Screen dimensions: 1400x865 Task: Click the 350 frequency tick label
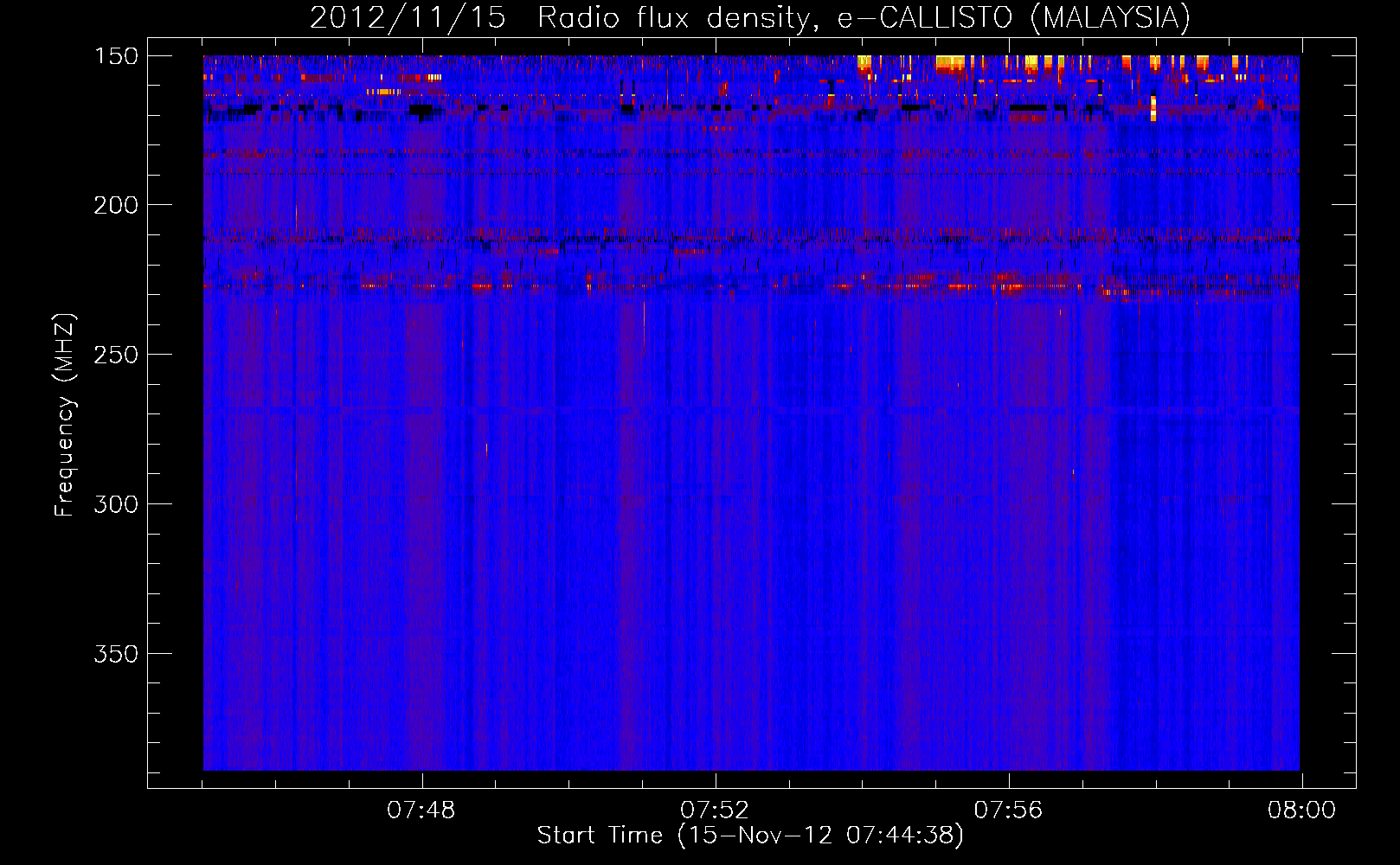pos(116,654)
